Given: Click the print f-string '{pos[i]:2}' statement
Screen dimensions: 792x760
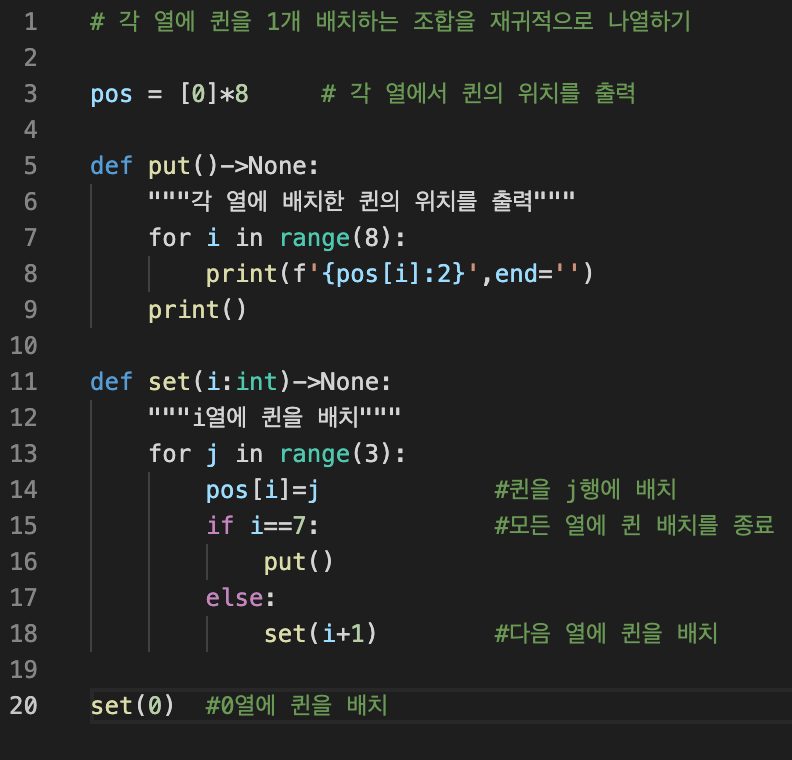Looking at the screenshot, I should coord(399,274).
